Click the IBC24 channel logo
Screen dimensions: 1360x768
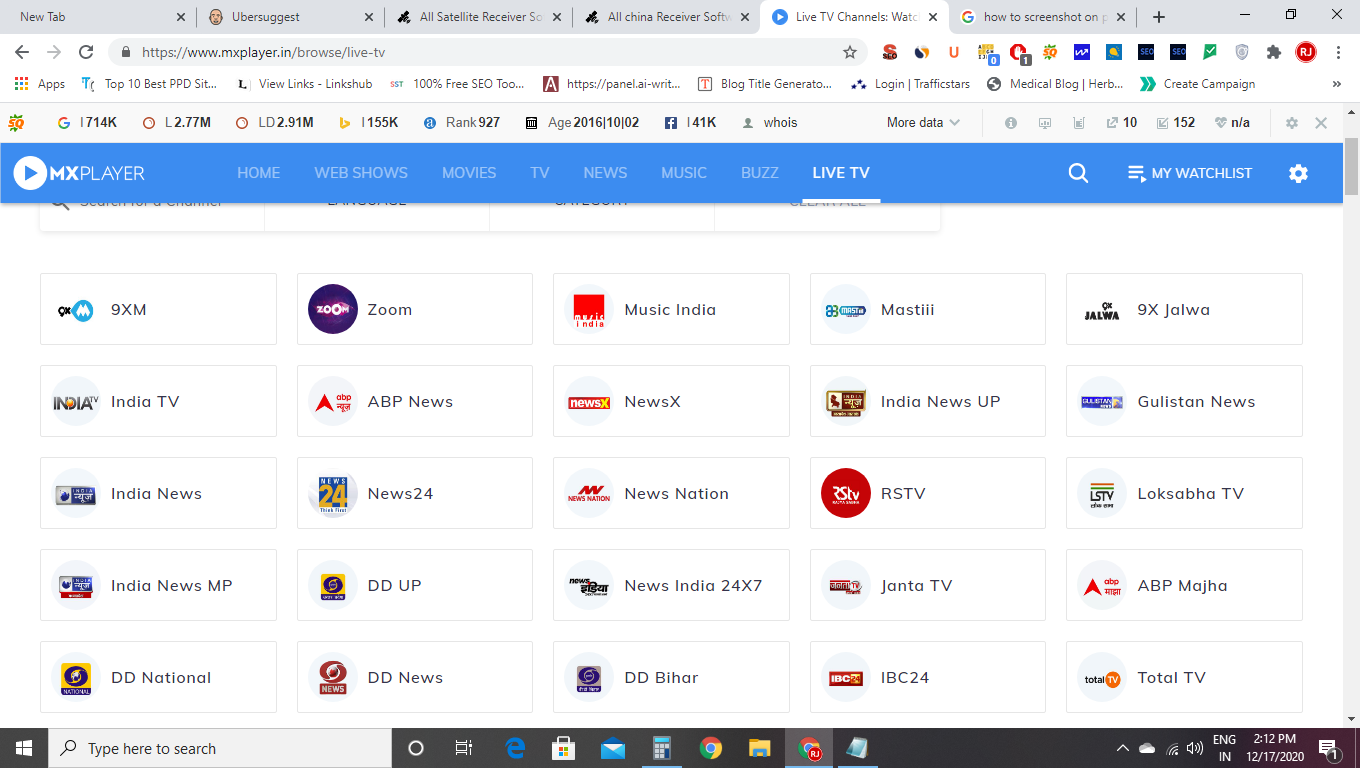(x=846, y=677)
